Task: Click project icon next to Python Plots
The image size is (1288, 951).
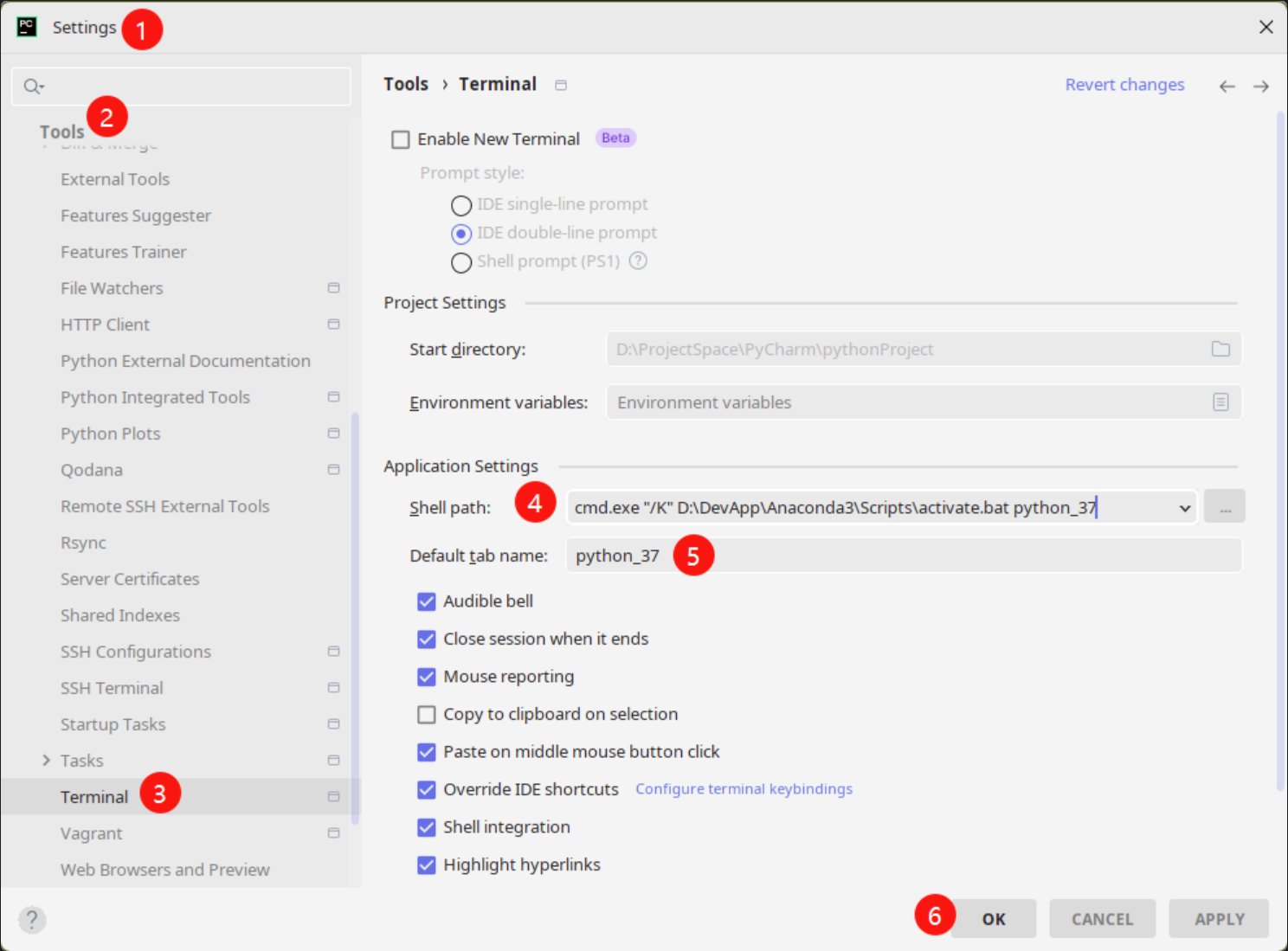Action: tap(333, 433)
